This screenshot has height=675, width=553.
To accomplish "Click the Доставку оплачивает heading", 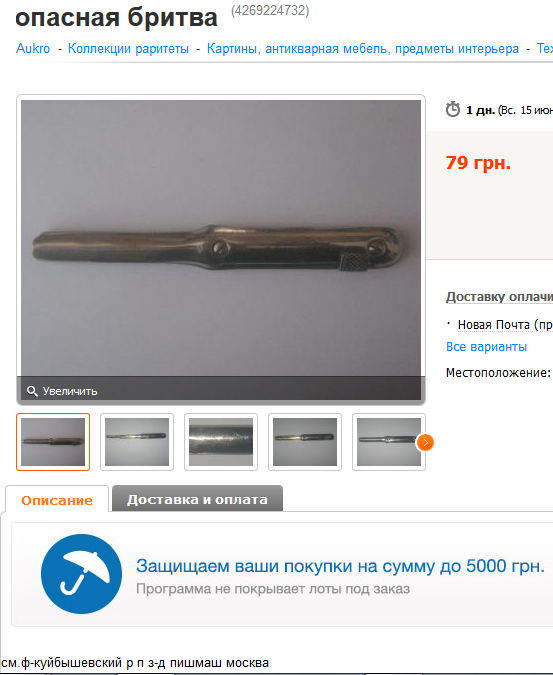I will [x=499, y=297].
